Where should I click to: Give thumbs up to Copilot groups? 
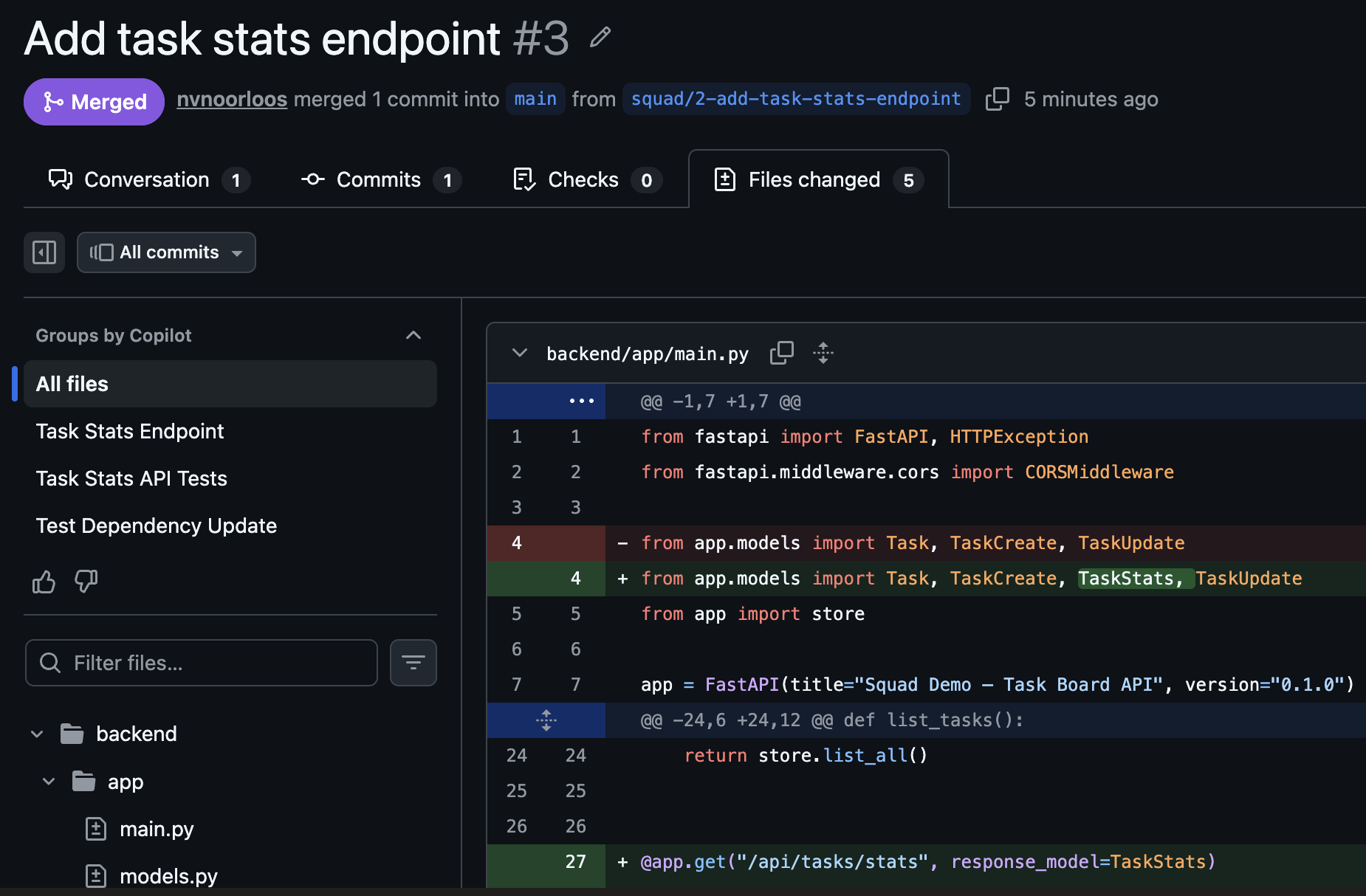[44, 582]
